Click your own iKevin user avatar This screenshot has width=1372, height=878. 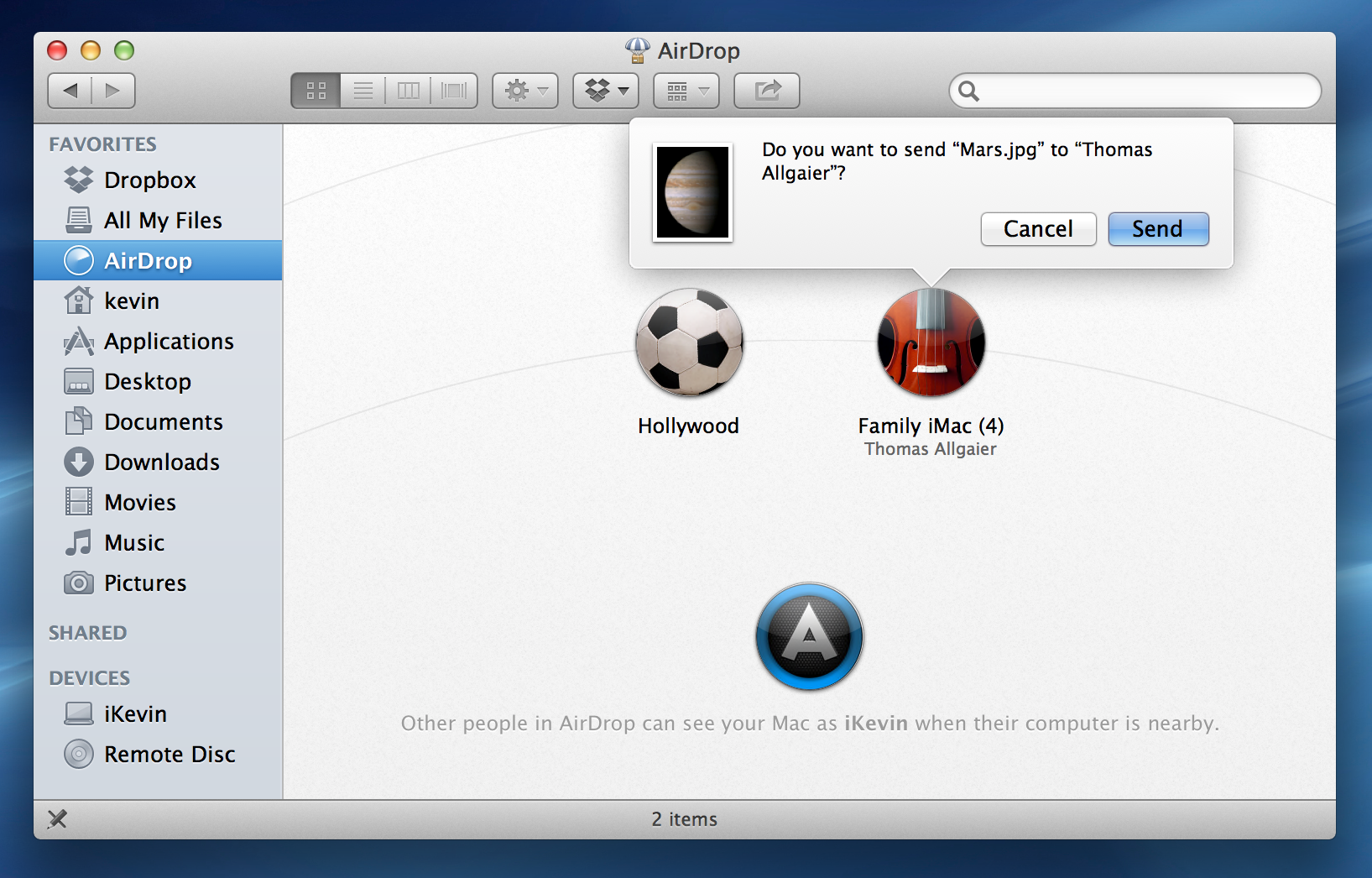(x=810, y=636)
